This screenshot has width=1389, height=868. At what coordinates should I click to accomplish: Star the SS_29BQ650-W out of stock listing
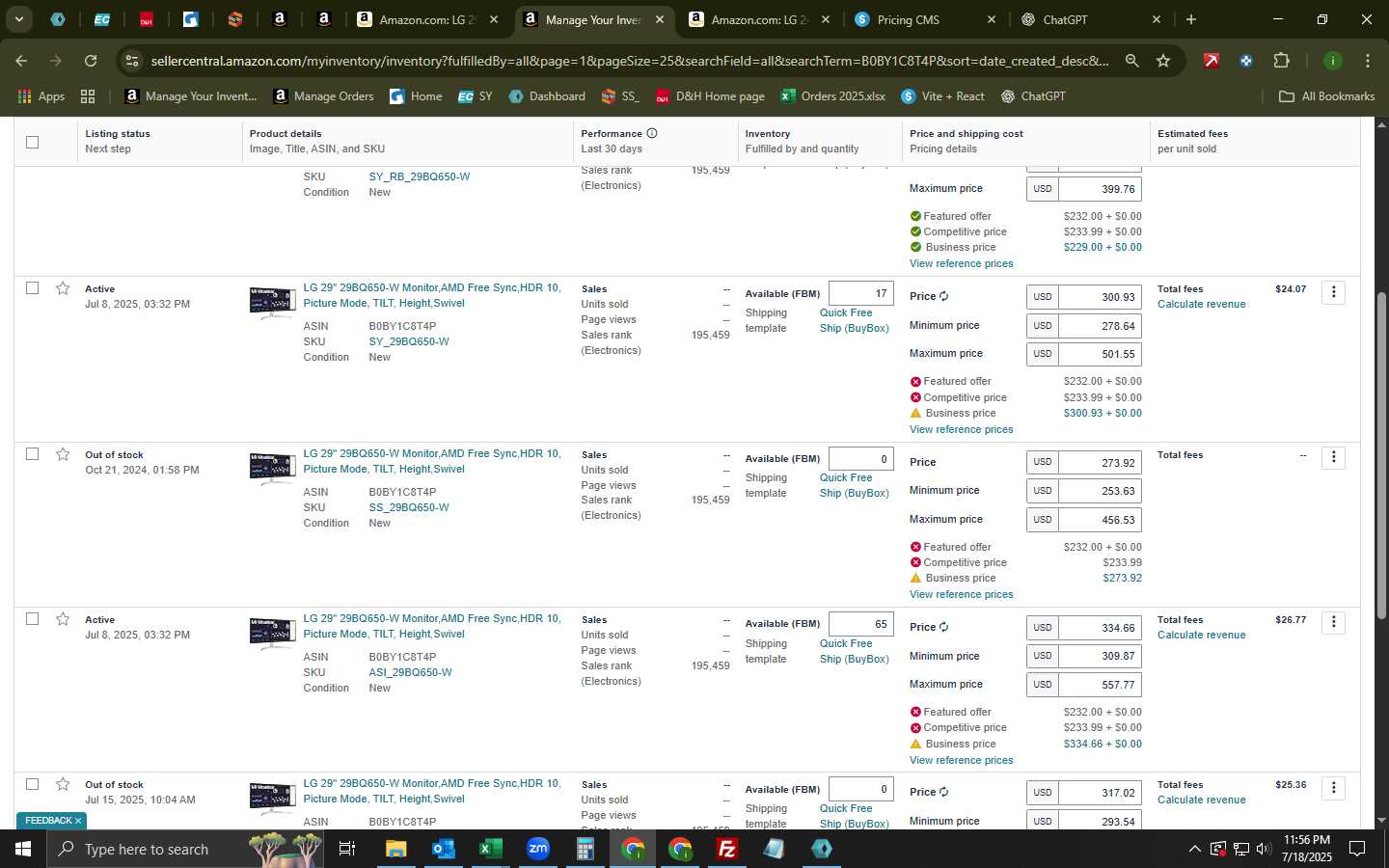[x=63, y=454]
